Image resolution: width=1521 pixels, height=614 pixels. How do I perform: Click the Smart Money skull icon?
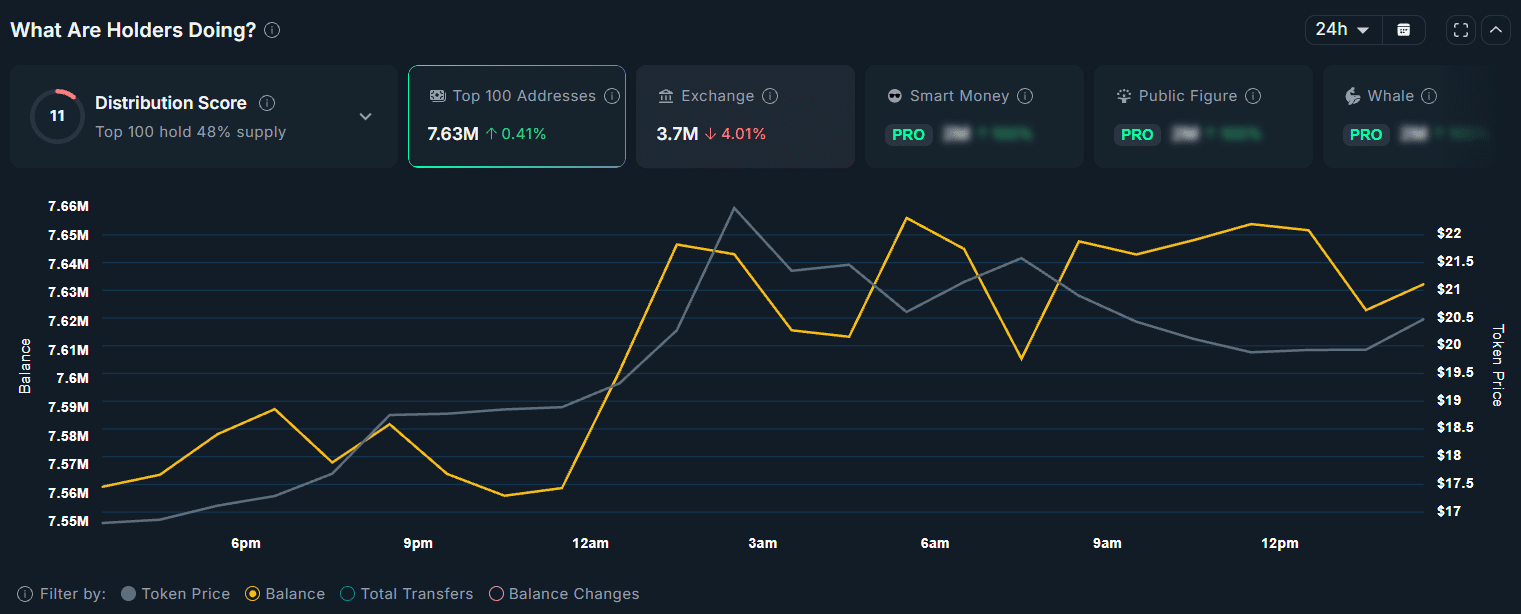[x=895, y=96]
